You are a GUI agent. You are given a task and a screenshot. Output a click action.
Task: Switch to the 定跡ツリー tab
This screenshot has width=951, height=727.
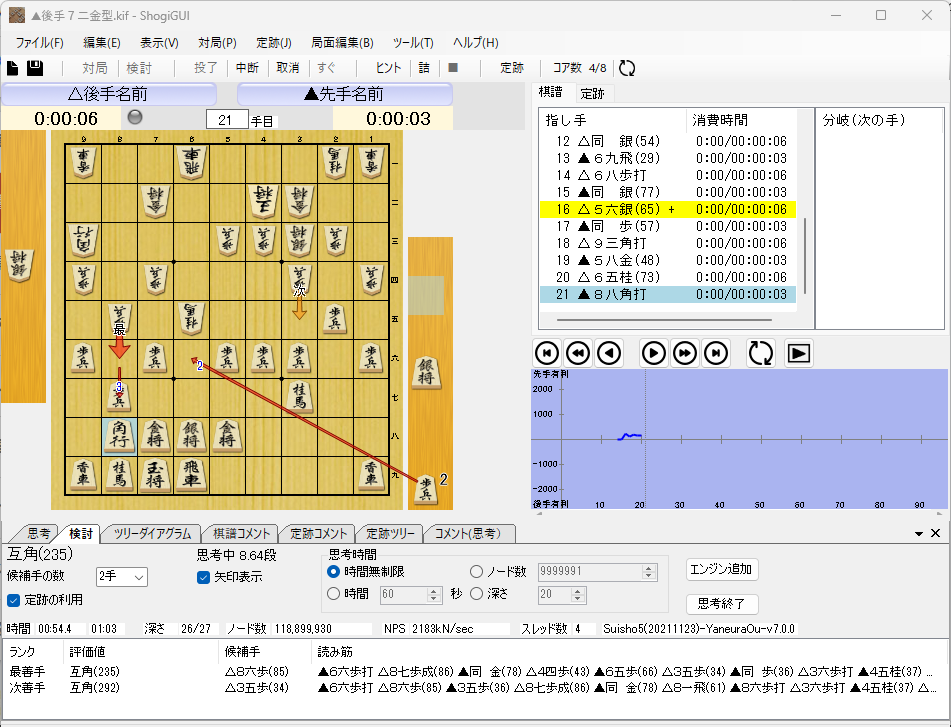[391, 534]
